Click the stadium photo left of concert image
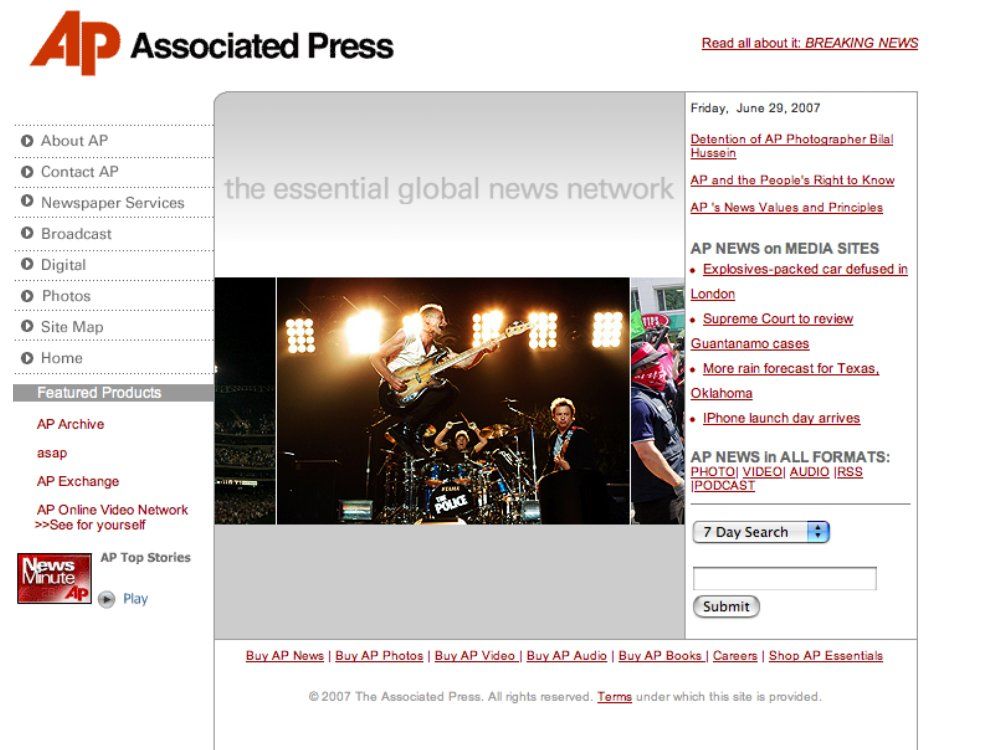The width and height of the screenshot is (1000, 750). pyautogui.click(x=245, y=401)
